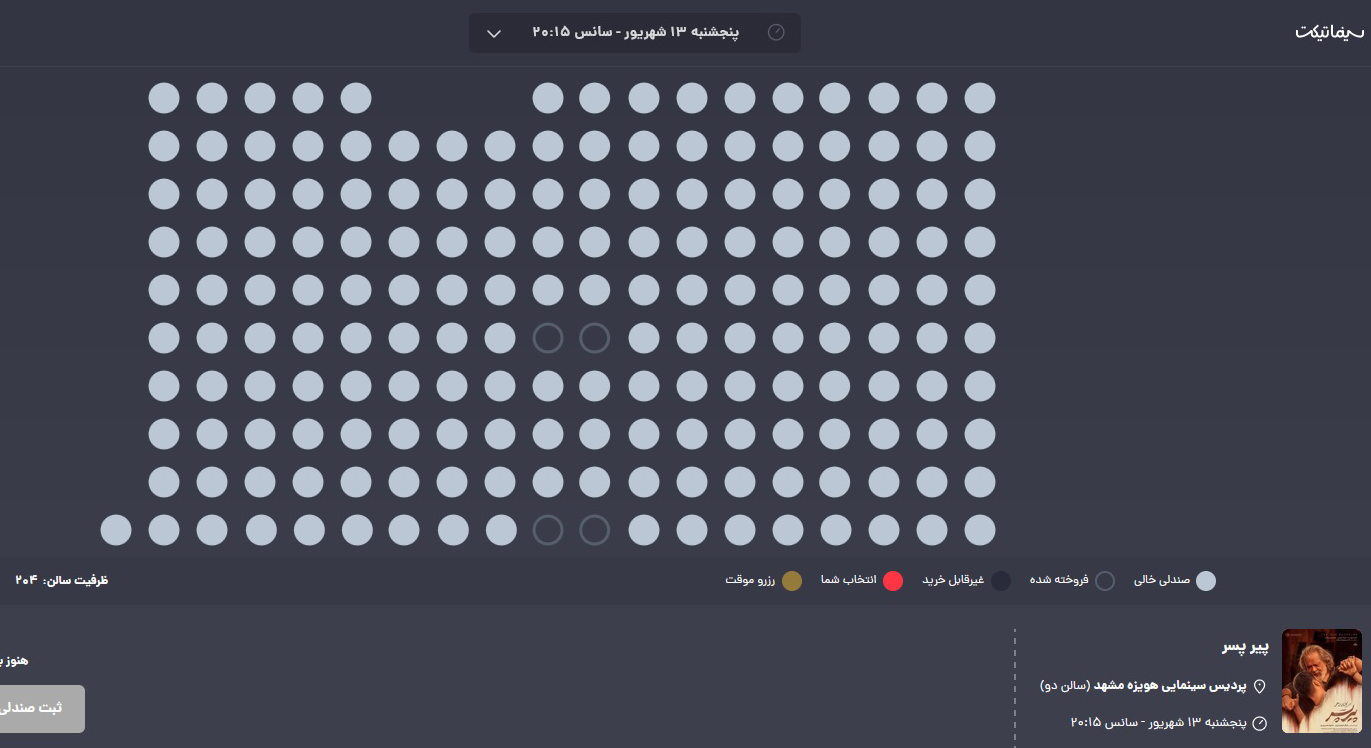Click the clock icon in the showtime selector
1371x748 pixels.
[776, 32]
